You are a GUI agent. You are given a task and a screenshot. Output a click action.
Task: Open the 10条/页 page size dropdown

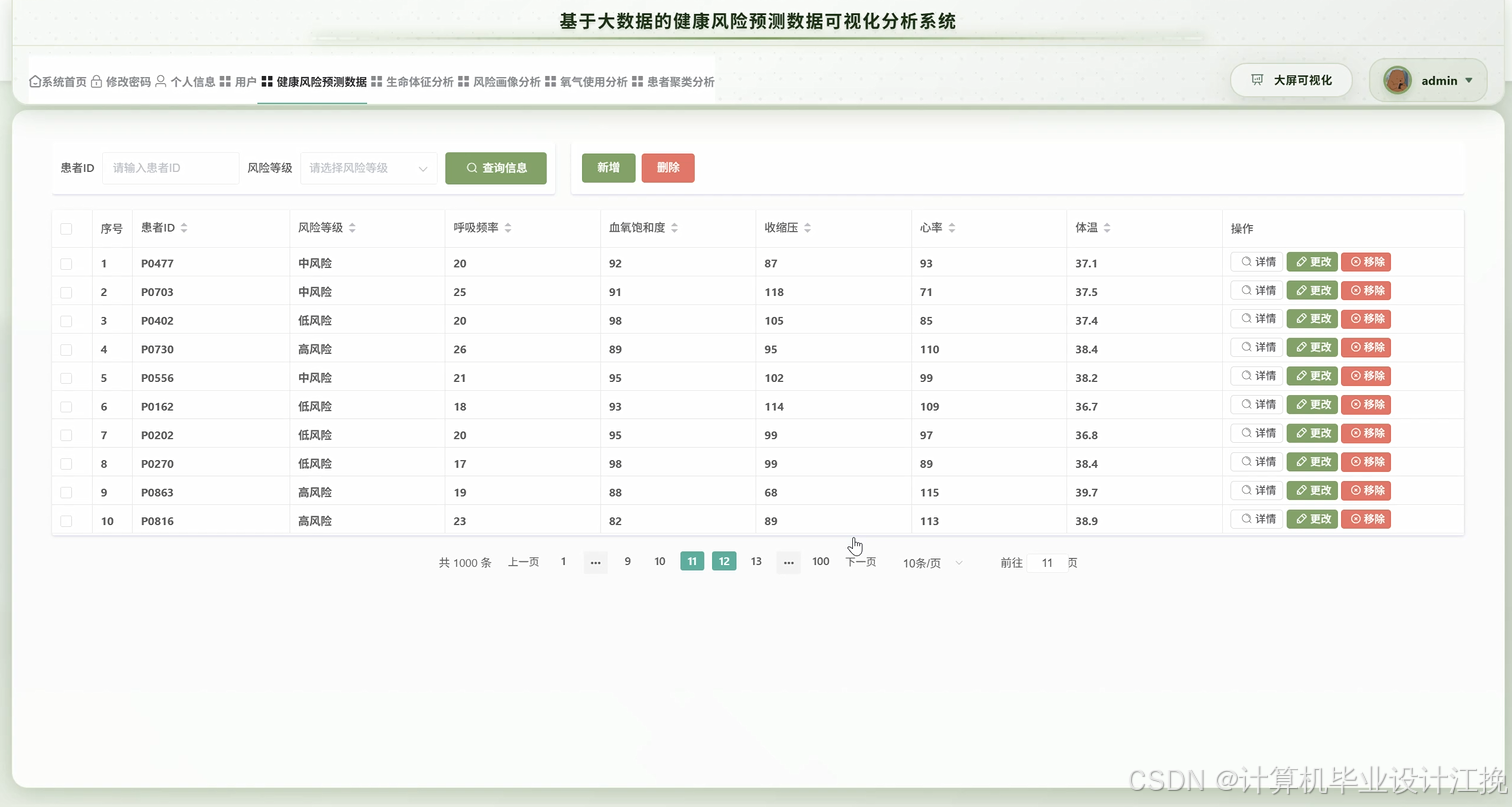(933, 563)
